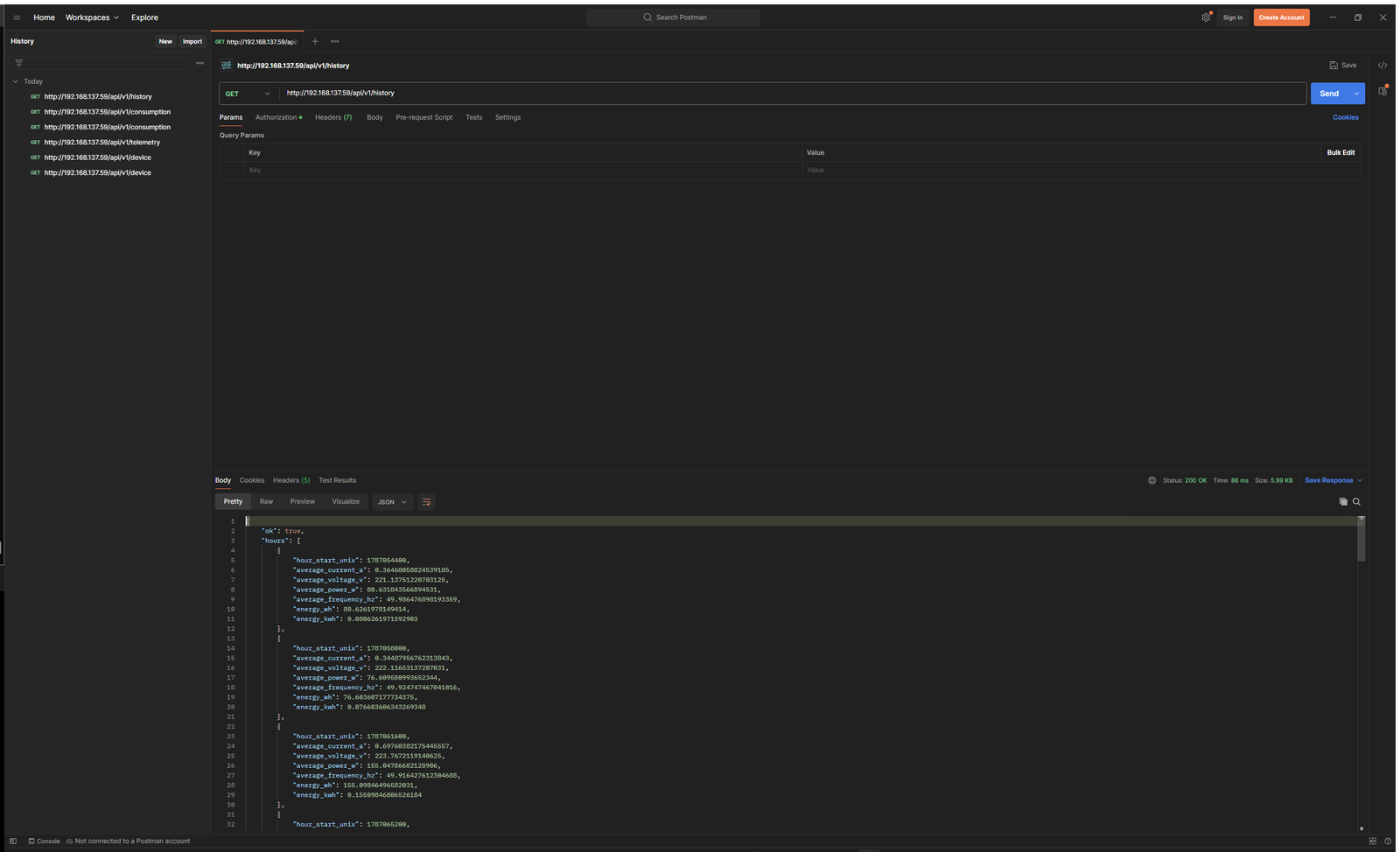Open history filter icon in sidebar
Image resolution: width=1400 pixels, height=852 pixels.
coord(19,63)
